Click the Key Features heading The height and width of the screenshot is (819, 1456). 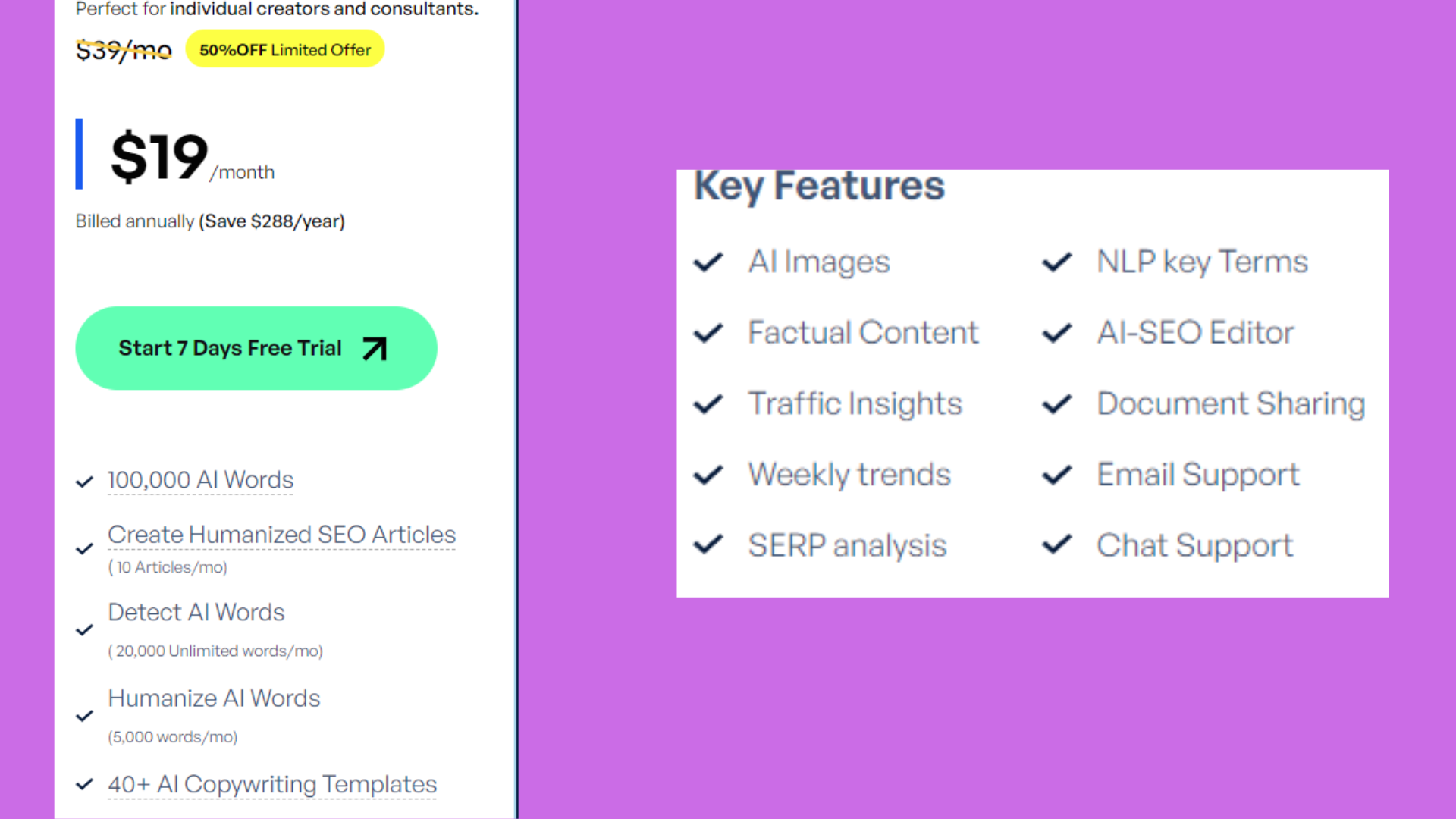point(820,187)
